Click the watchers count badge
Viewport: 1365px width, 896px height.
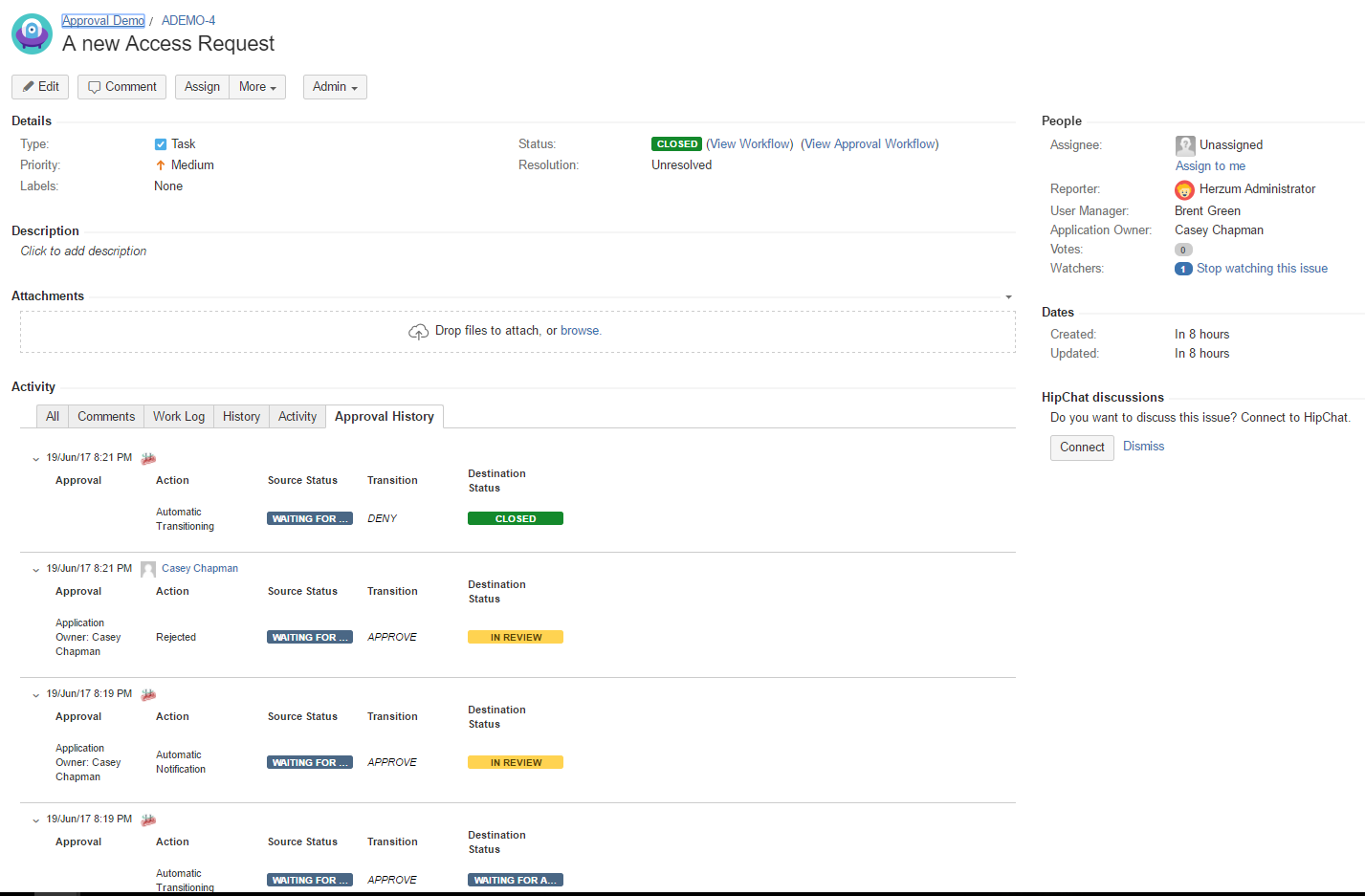coord(1183,270)
